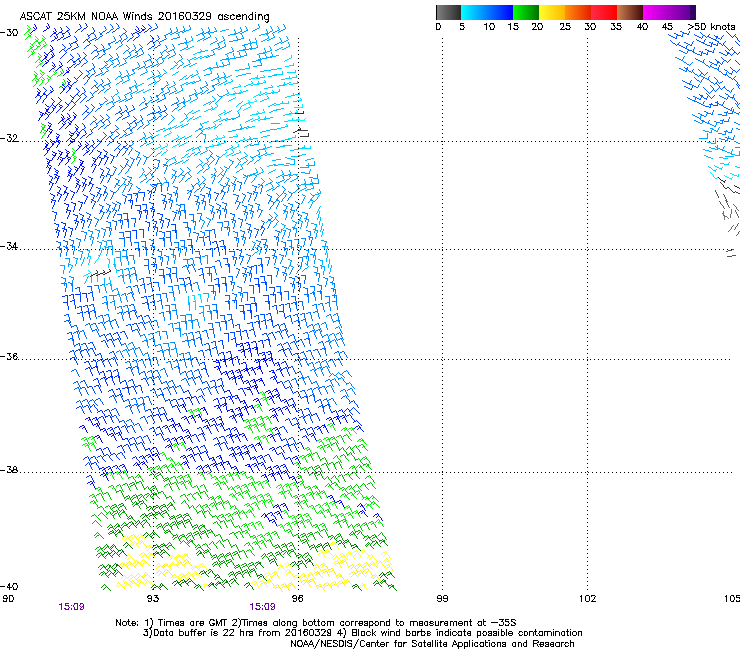Click the green 15-20 knots legend segment

pyautogui.click(x=526, y=12)
